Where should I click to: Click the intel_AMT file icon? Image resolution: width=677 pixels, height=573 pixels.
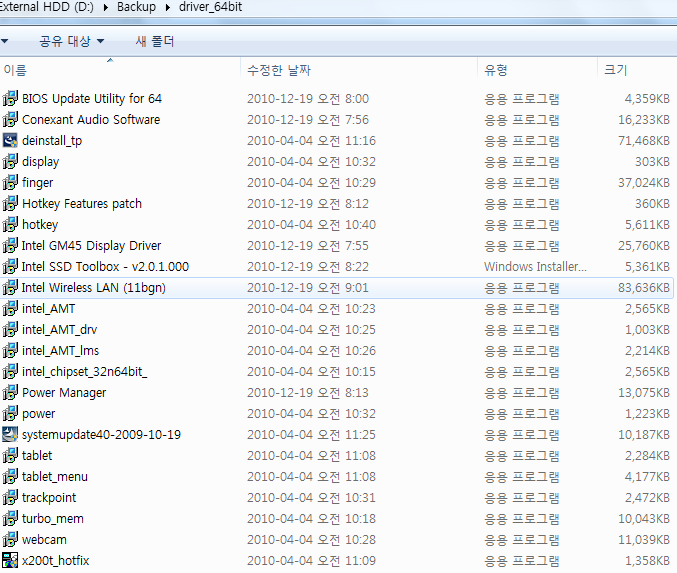coord(10,309)
